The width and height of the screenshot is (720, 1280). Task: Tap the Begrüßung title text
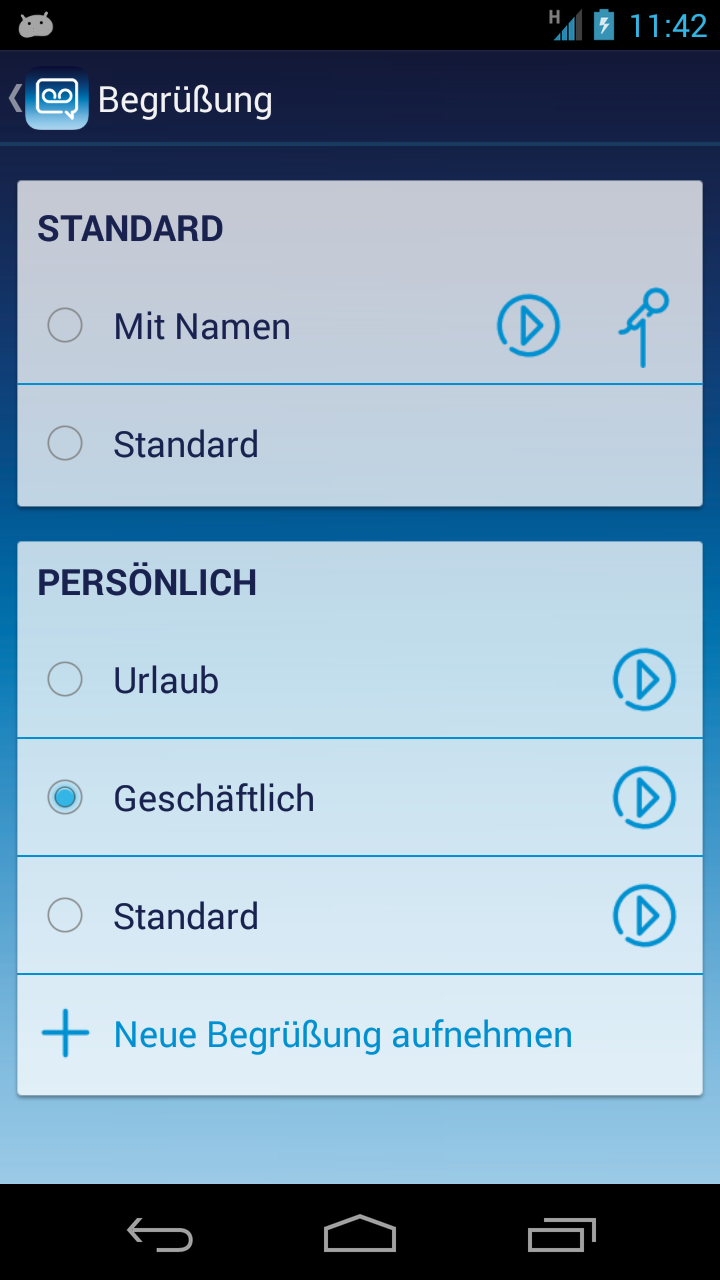point(185,100)
